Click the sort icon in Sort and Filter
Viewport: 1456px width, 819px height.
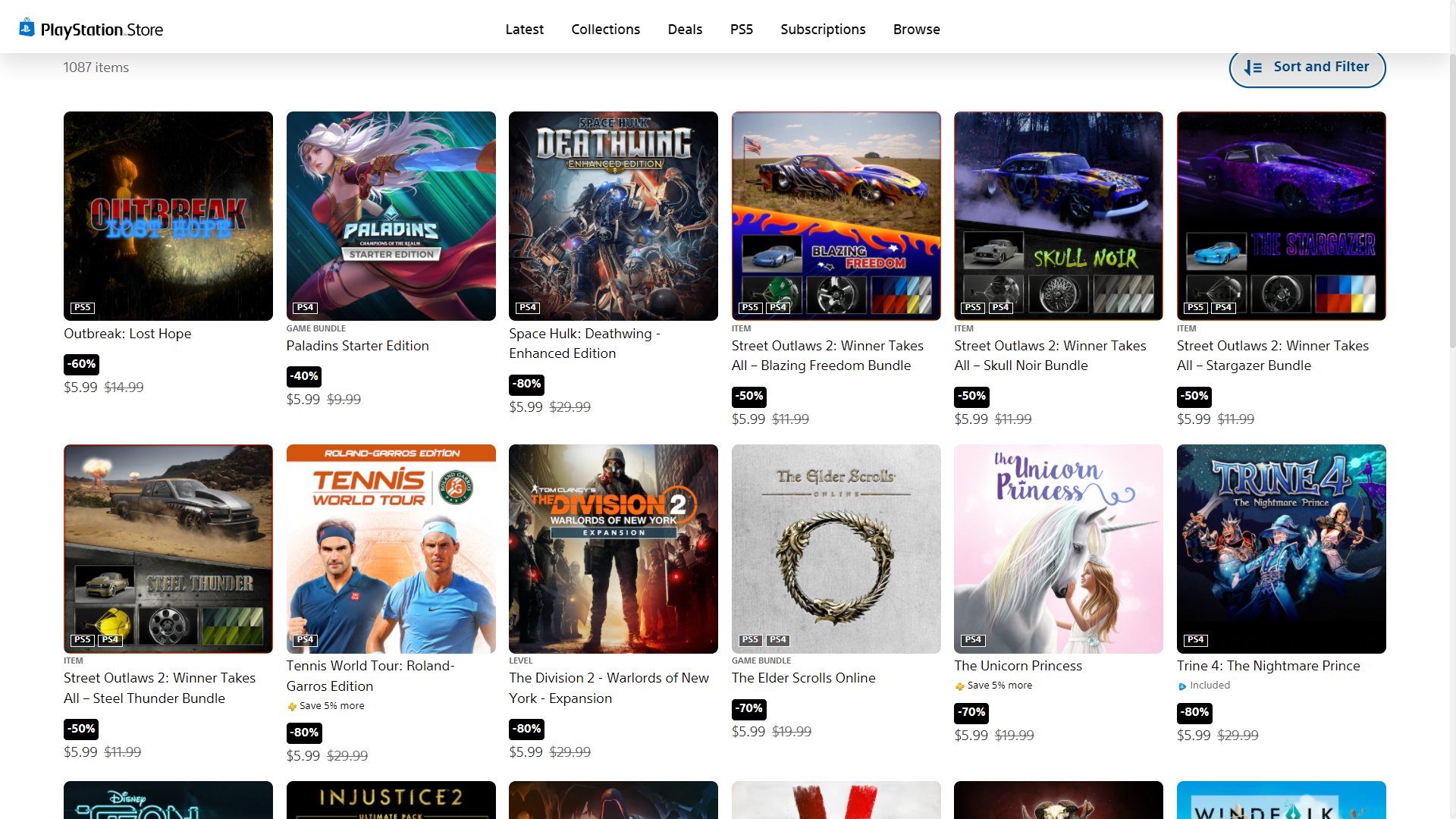(x=1253, y=67)
